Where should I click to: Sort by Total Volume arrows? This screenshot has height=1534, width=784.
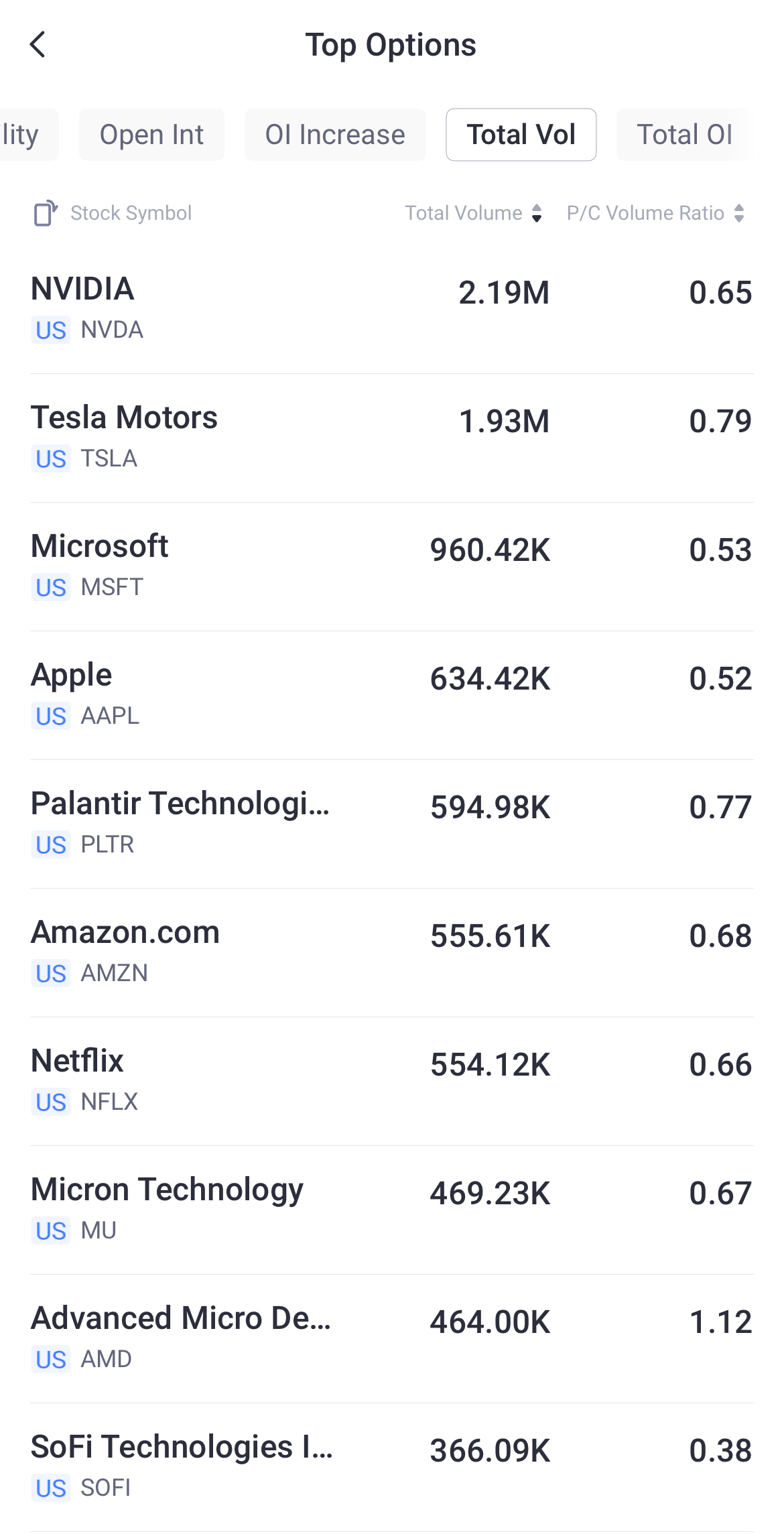[x=536, y=213]
